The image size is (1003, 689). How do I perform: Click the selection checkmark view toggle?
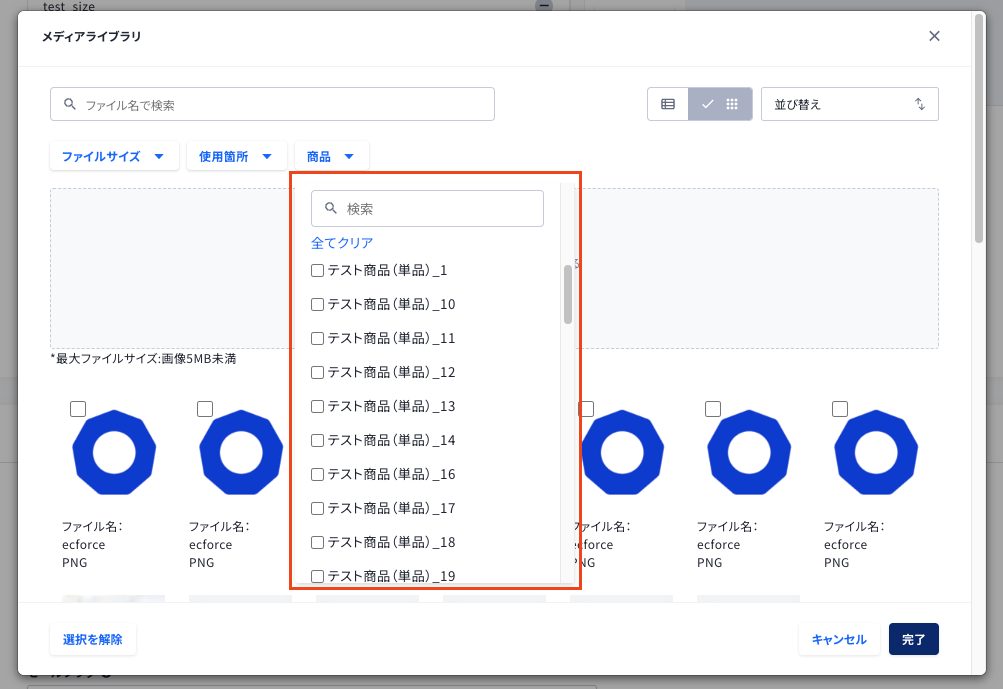point(707,104)
